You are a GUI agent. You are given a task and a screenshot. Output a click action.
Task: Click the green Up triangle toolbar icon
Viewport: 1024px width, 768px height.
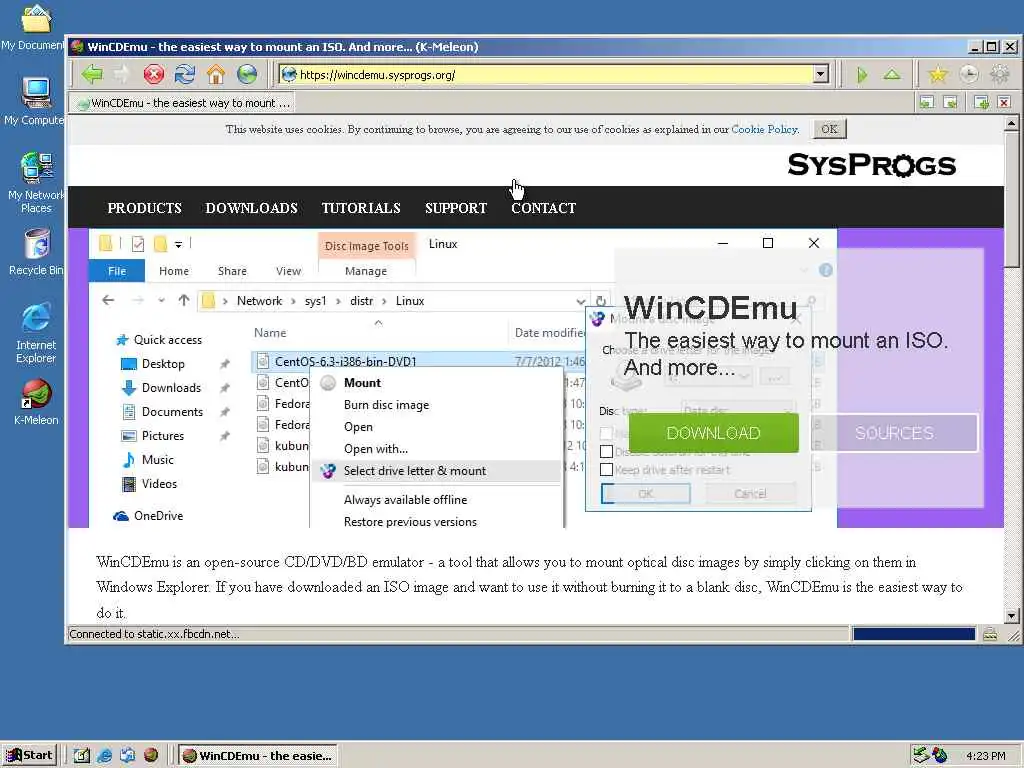(892, 75)
